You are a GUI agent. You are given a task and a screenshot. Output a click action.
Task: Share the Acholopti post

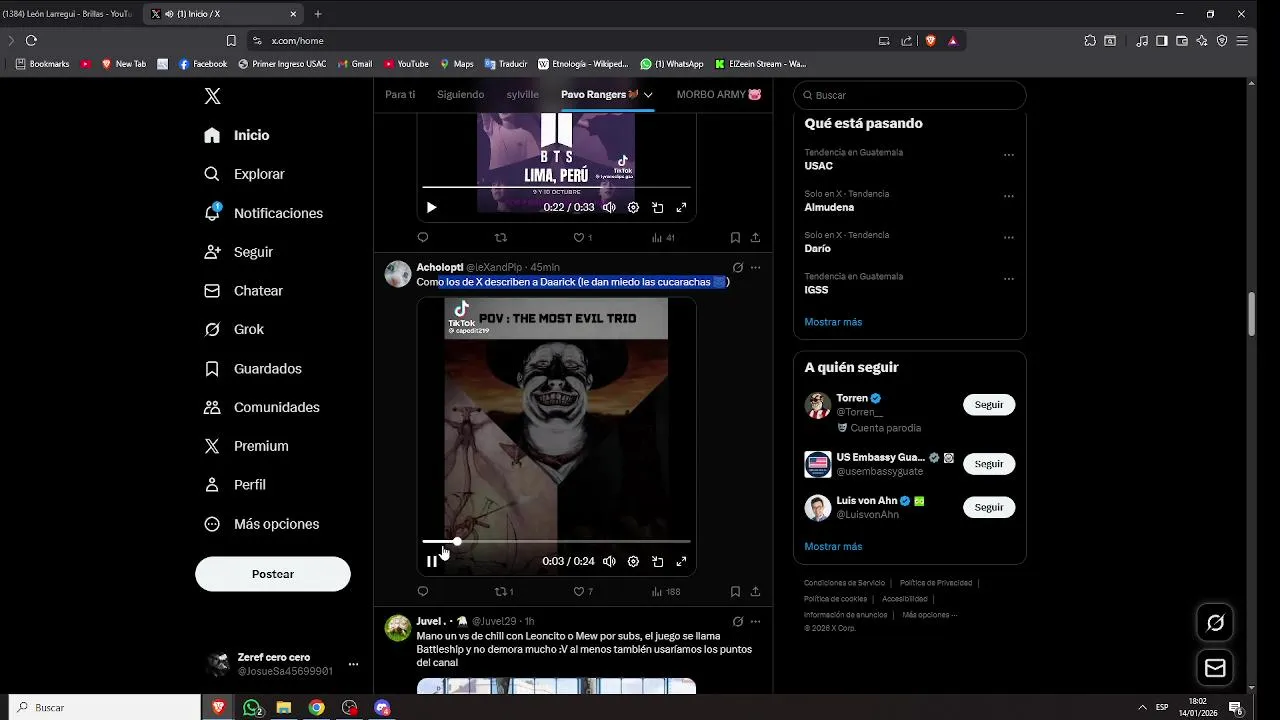tap(755, 591)
